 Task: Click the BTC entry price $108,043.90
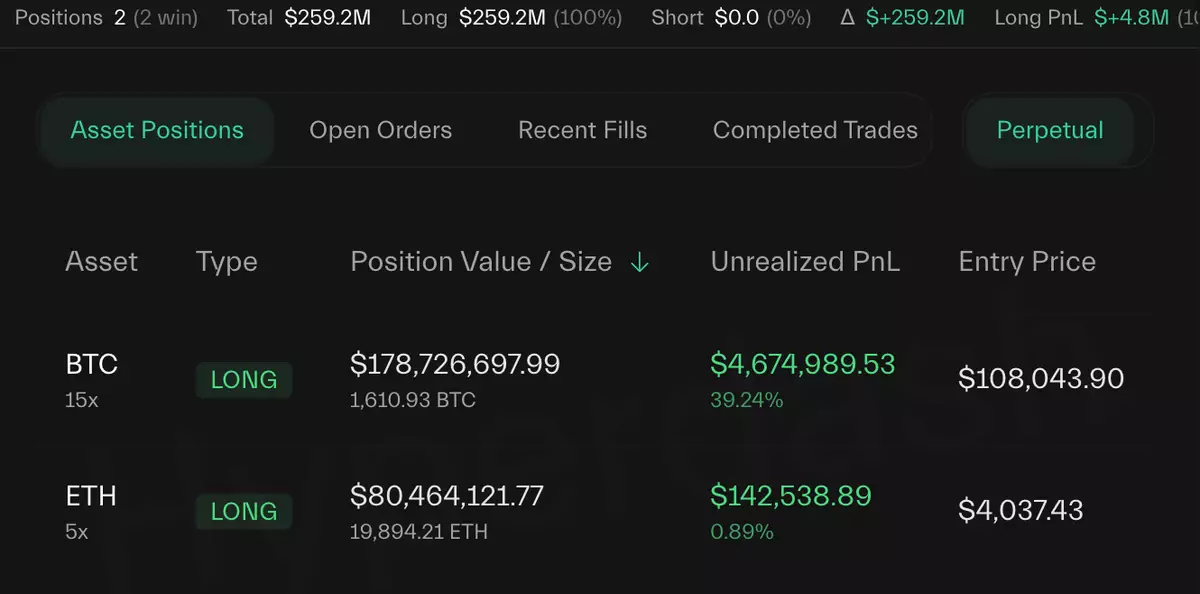(x=1041, y=379)
